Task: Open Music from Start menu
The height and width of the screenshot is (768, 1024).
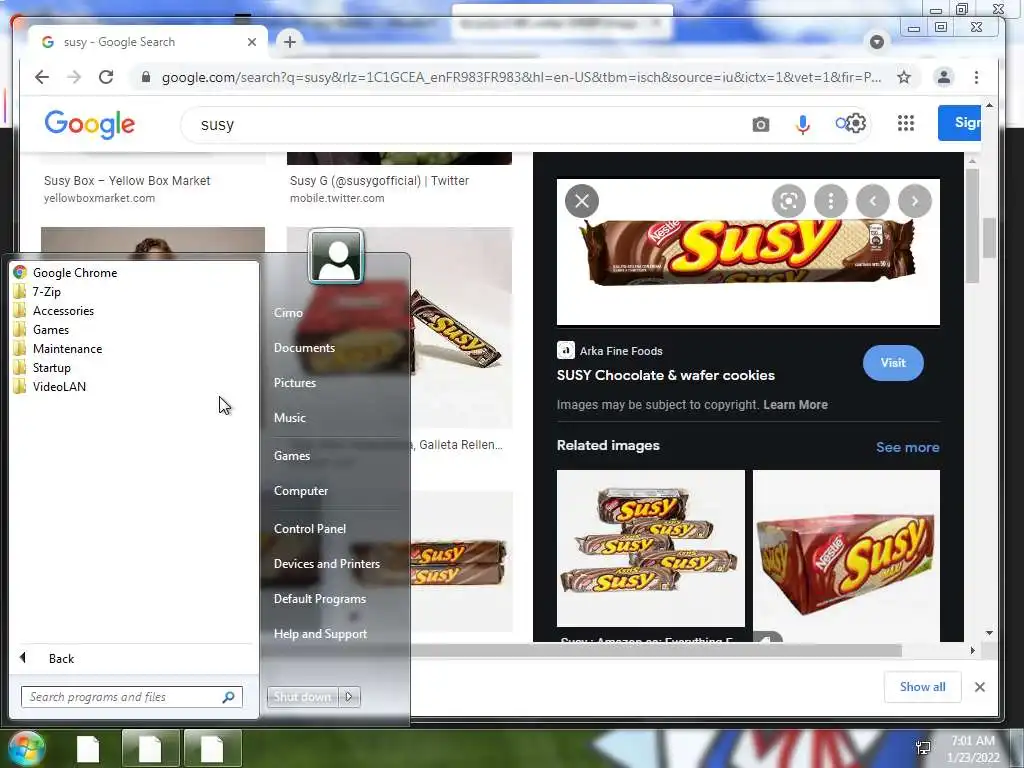Action: tap(289, 418)
